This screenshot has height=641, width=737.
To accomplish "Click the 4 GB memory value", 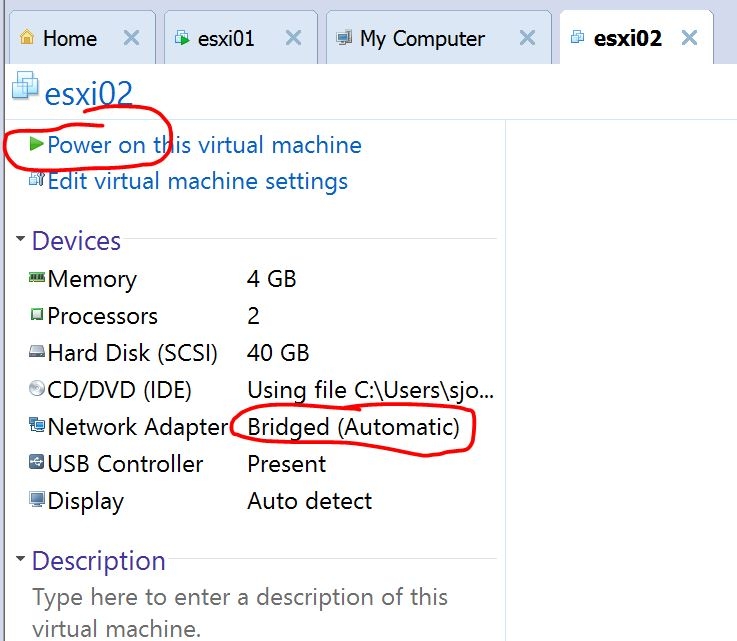I will coord(272,279).
